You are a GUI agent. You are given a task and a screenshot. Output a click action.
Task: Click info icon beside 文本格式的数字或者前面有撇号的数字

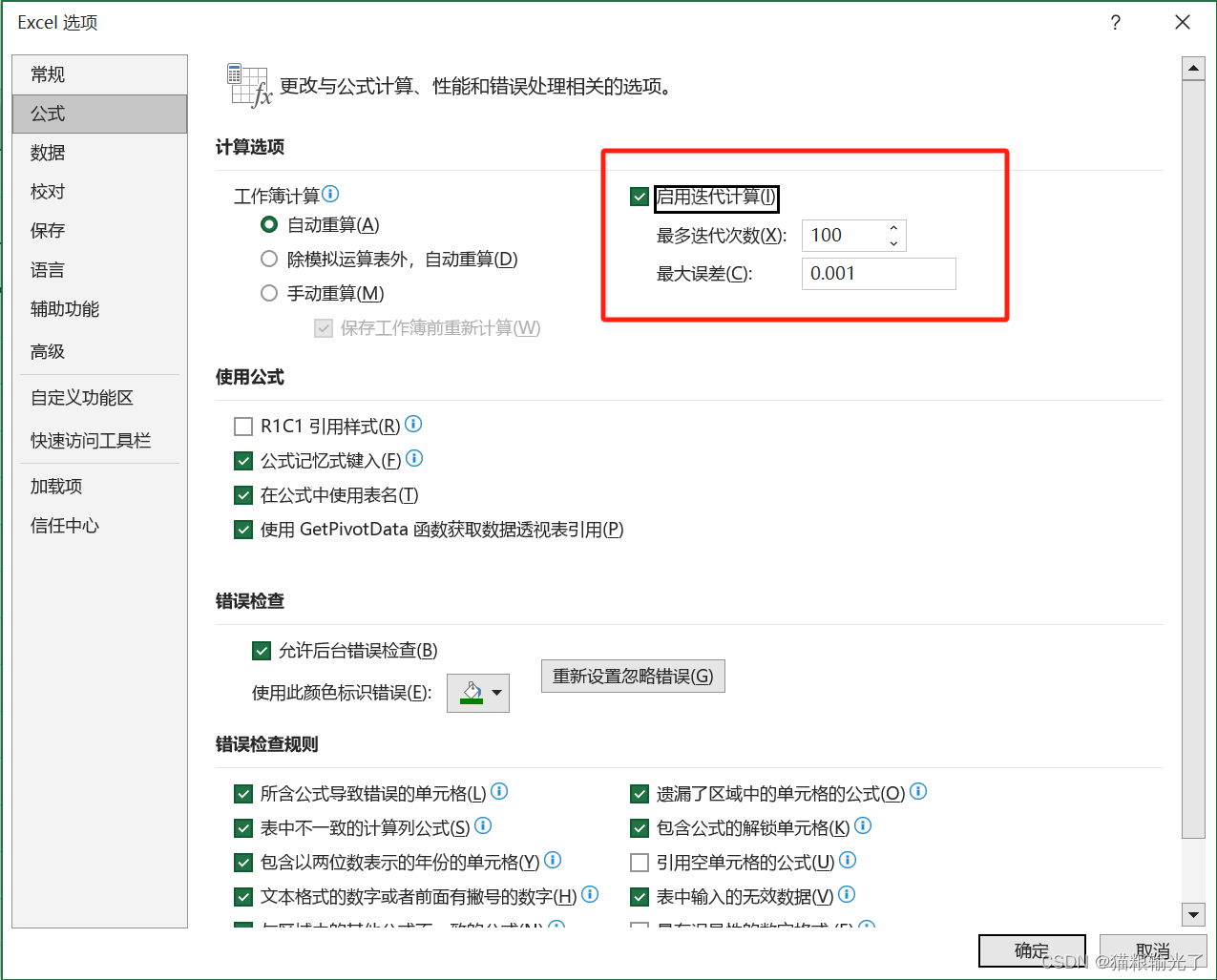coord(590,894)
